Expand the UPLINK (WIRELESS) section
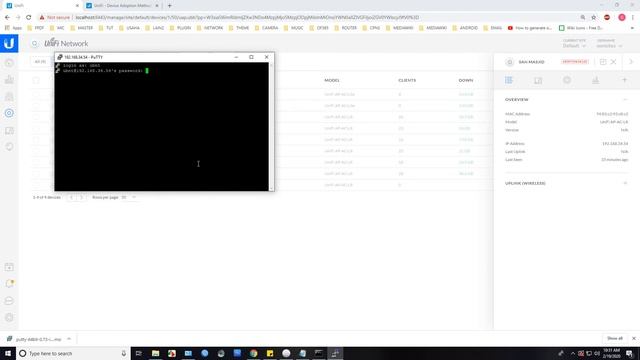 pos(625,183)
